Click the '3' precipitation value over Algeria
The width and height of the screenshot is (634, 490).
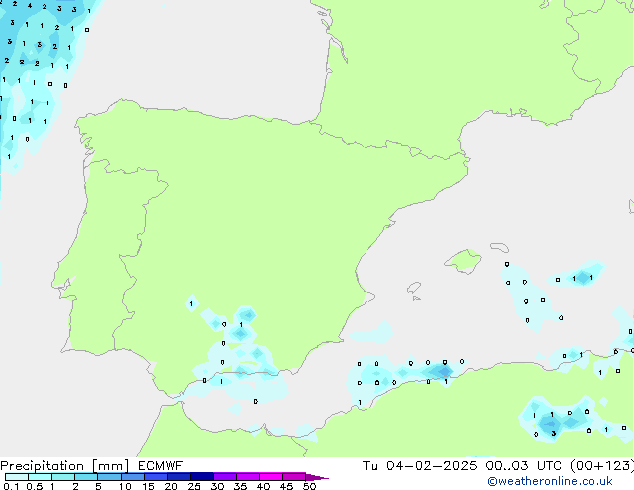pos(554,434)
